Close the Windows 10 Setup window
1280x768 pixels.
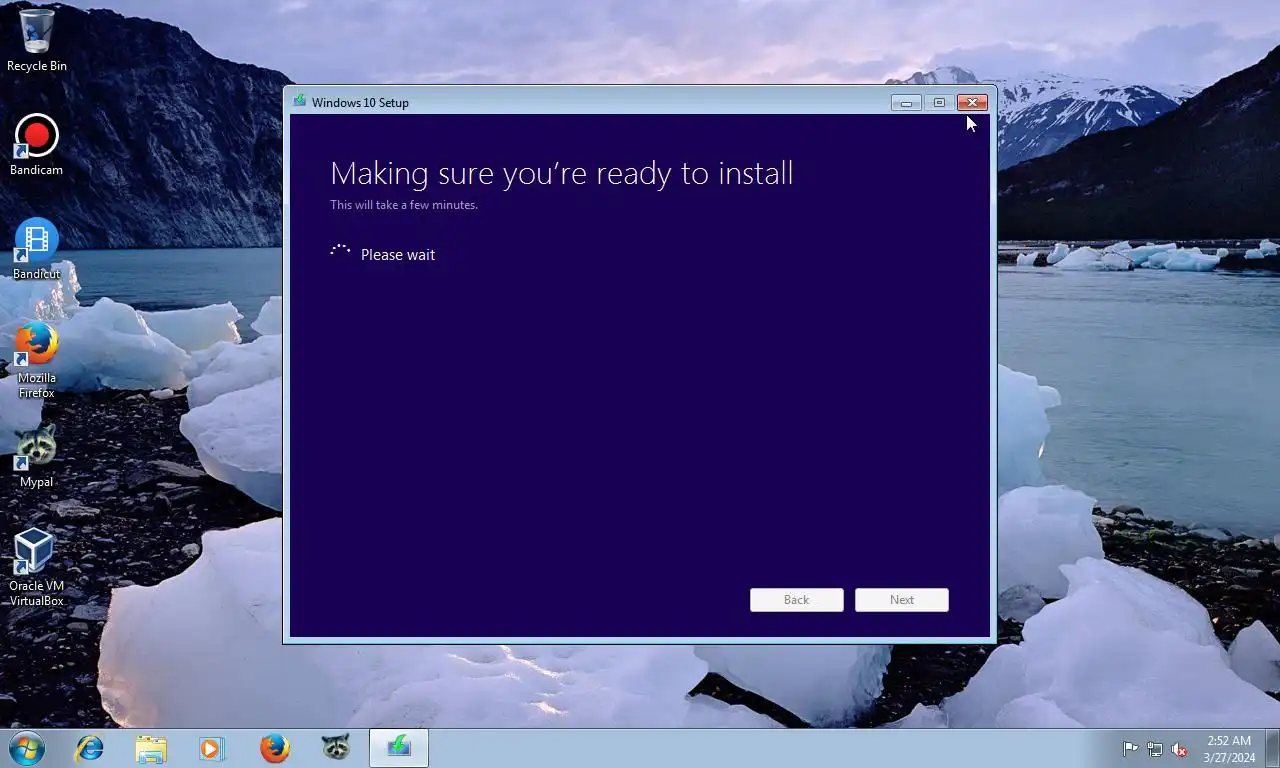coord(973,102)
